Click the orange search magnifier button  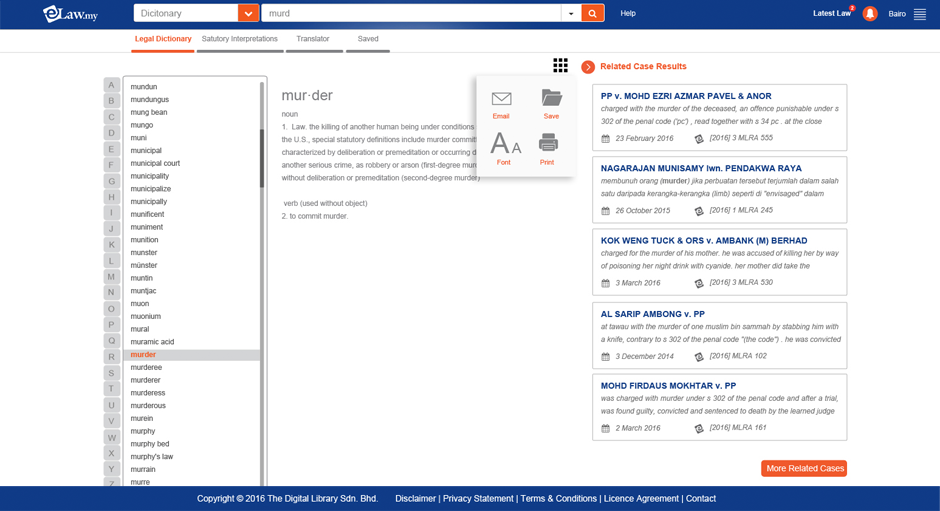click(592, 13)
